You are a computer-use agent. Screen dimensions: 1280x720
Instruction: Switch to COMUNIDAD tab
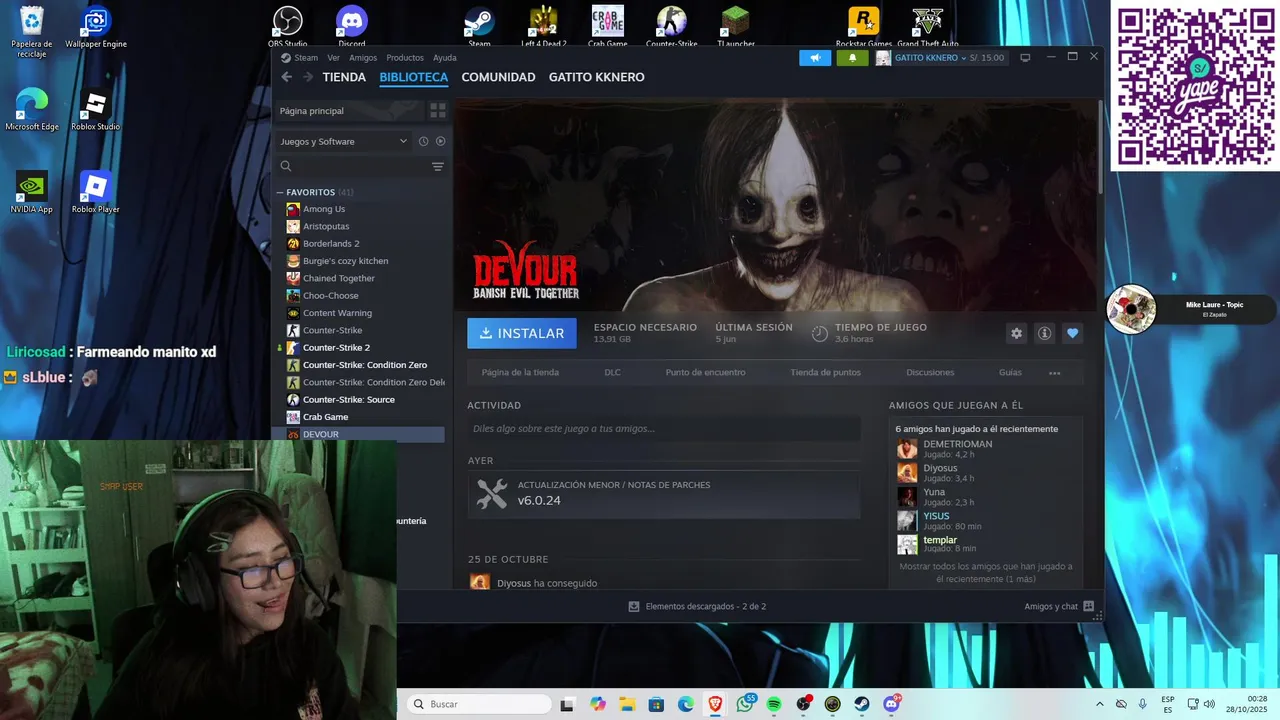498,77
